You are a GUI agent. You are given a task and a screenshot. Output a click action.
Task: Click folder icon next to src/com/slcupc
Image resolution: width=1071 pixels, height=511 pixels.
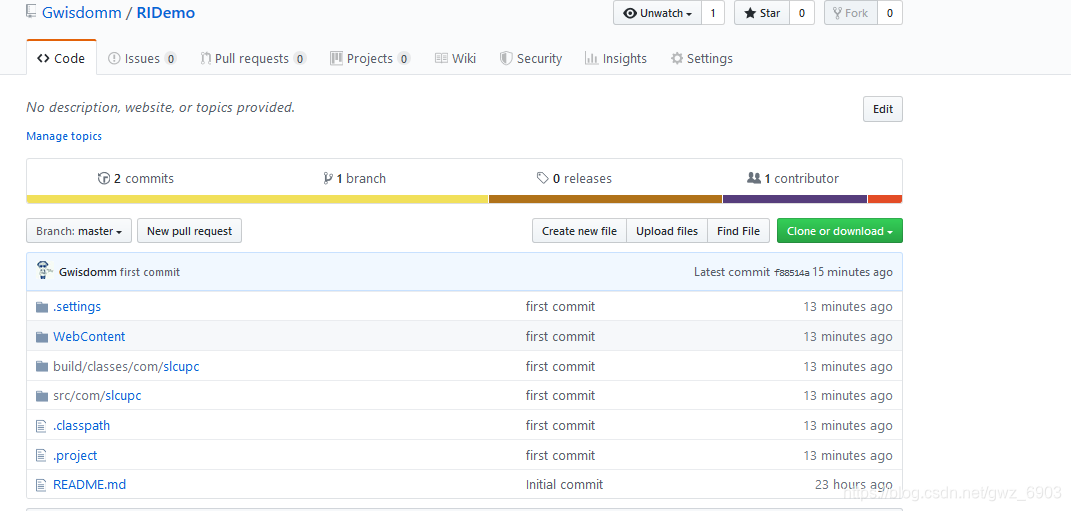coord(42,396)
